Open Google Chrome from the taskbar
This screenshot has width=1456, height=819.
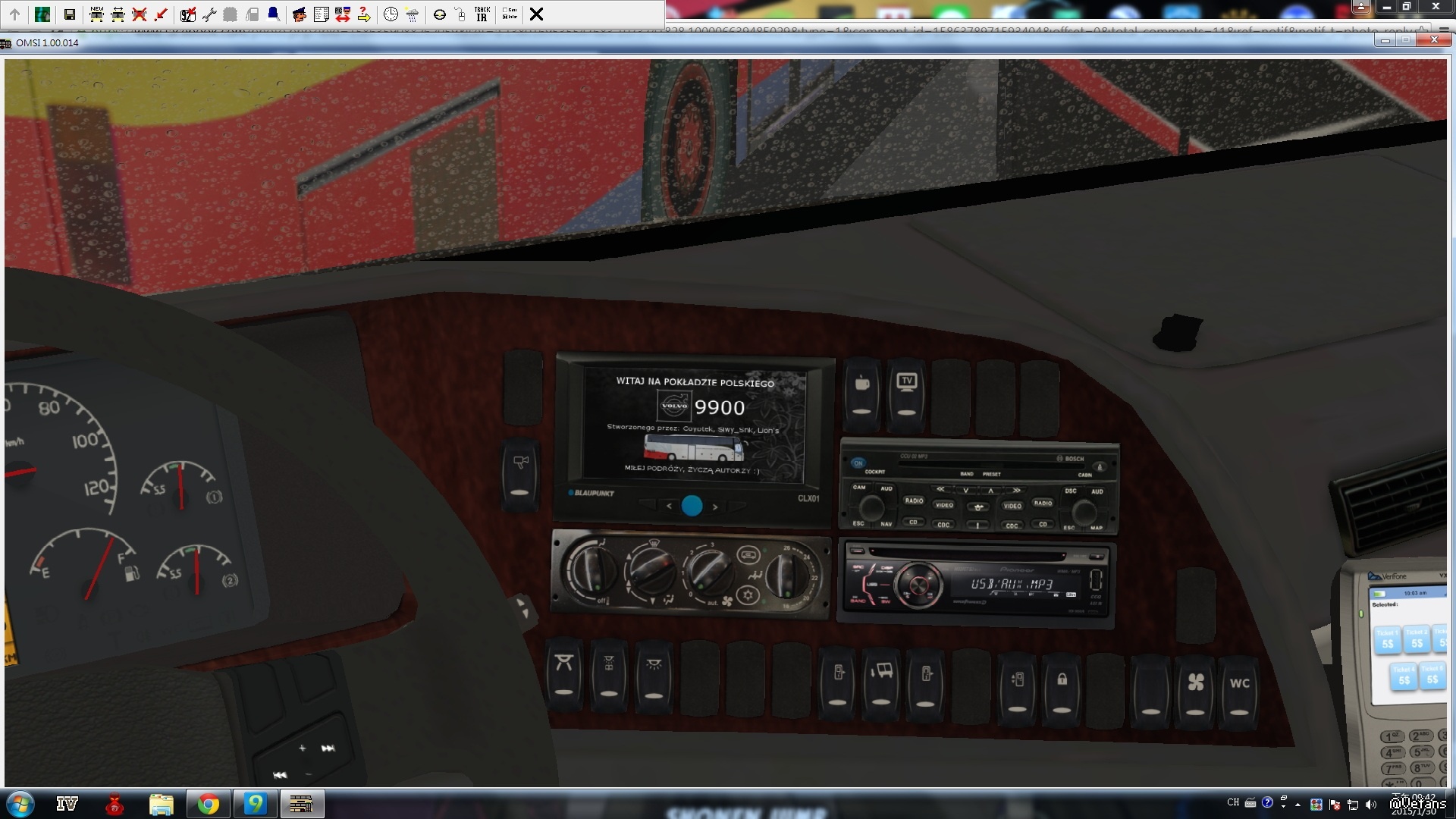tap(208, 804)
